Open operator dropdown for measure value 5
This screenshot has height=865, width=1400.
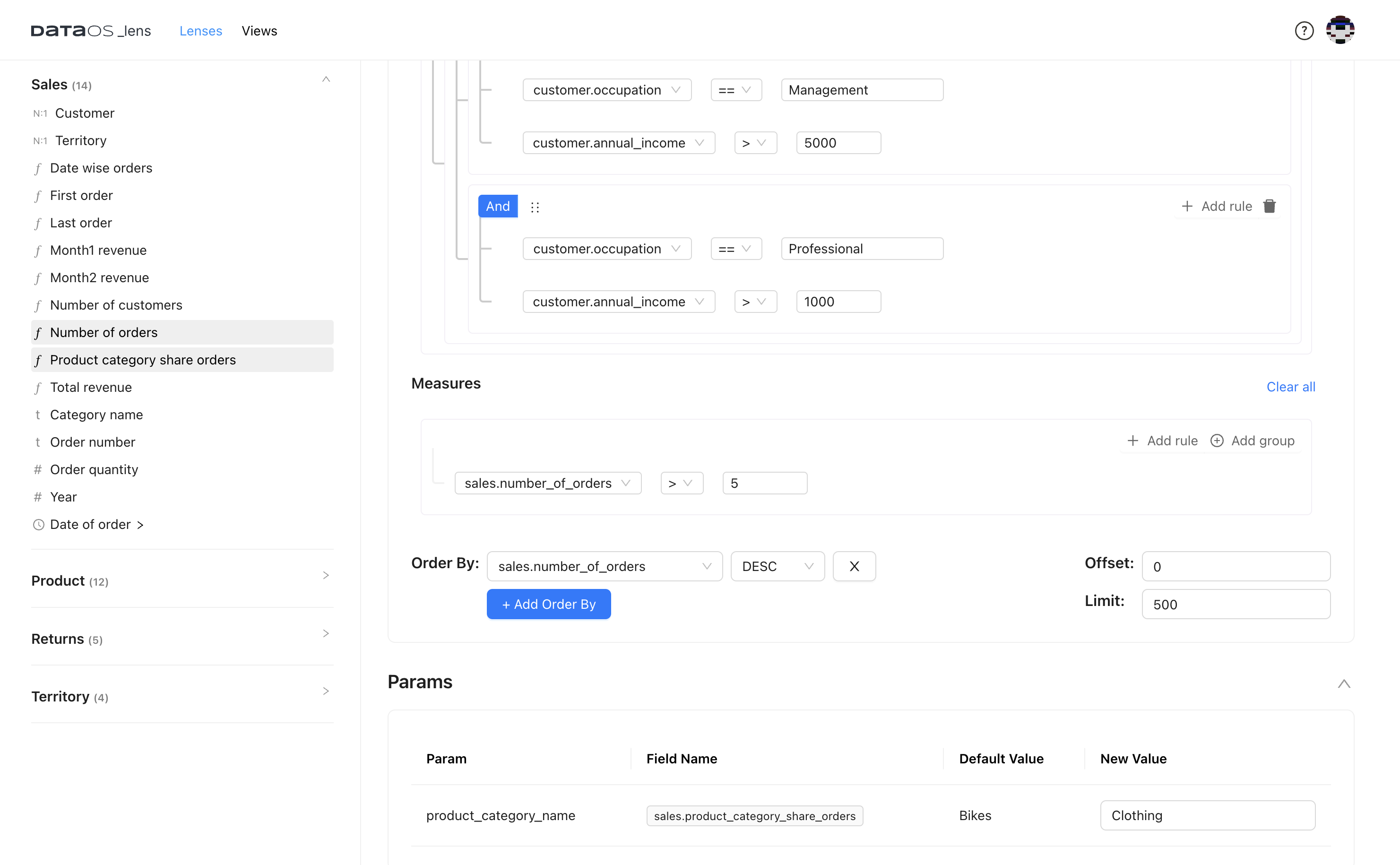tap(682, 484)
